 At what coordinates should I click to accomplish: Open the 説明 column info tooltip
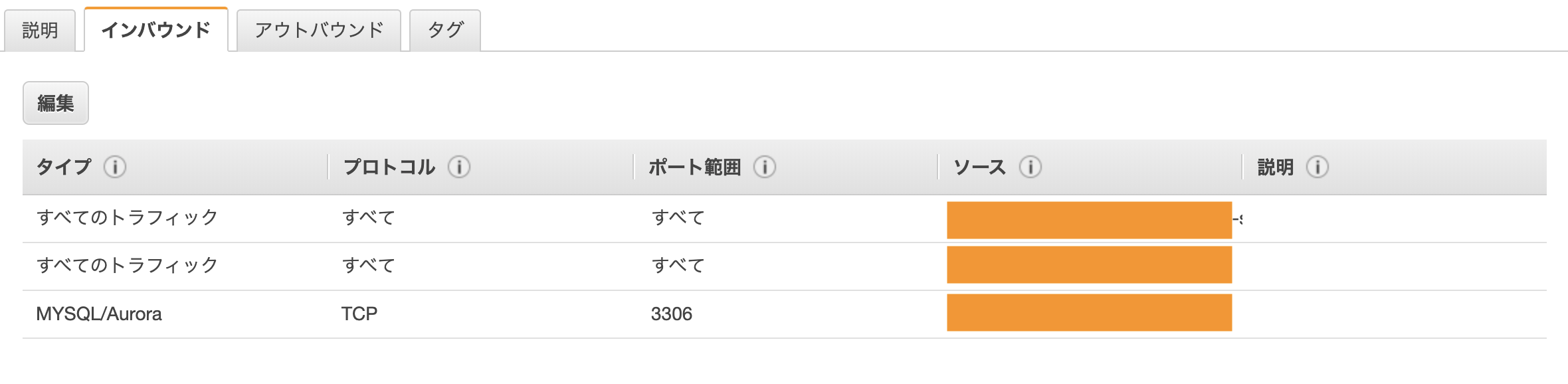(1318, 168)
